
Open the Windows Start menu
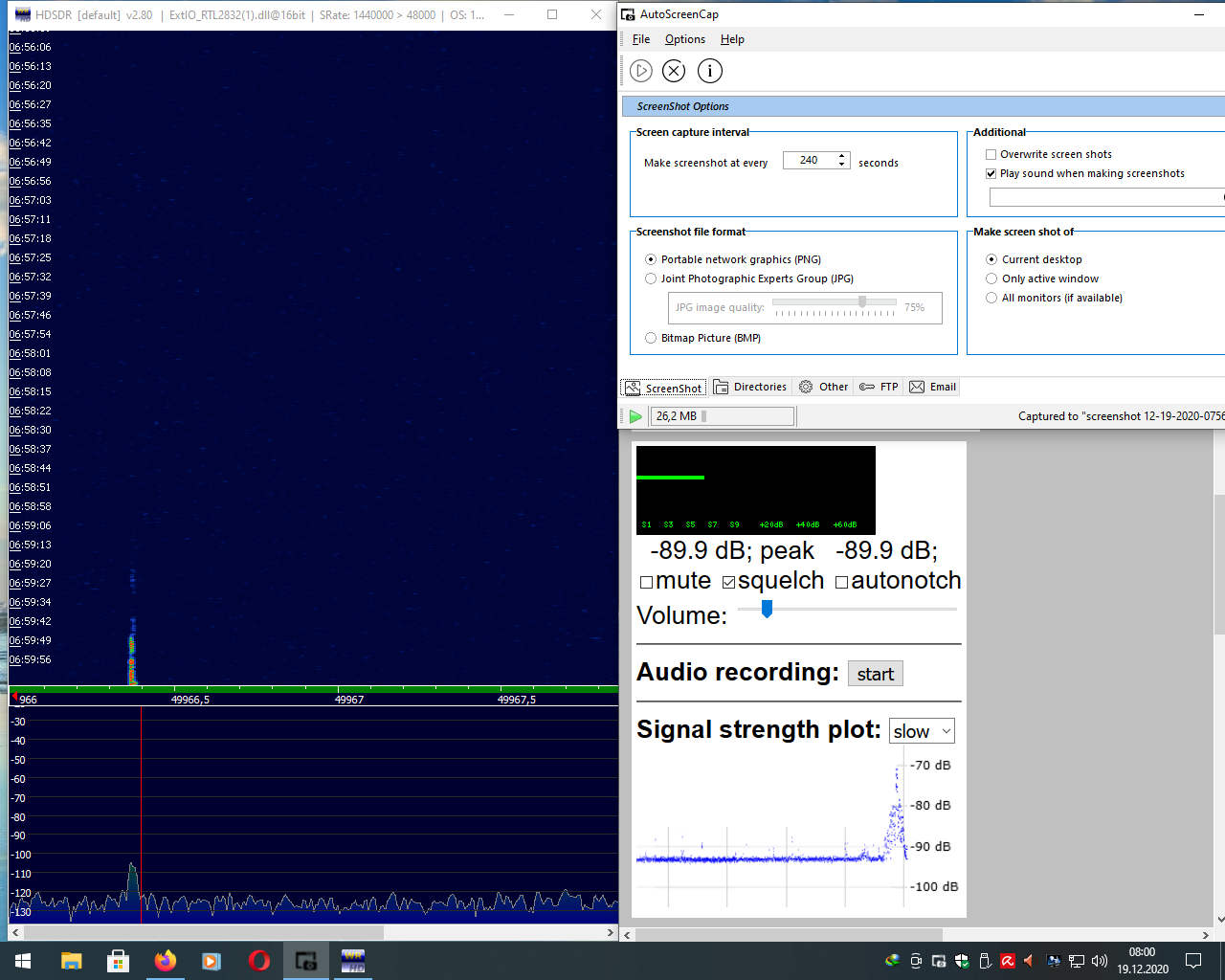[23, 961]
